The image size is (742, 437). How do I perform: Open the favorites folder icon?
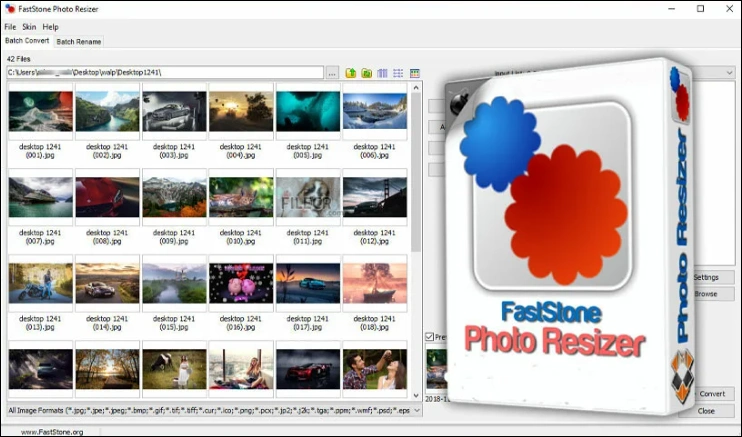click(367, 73)
